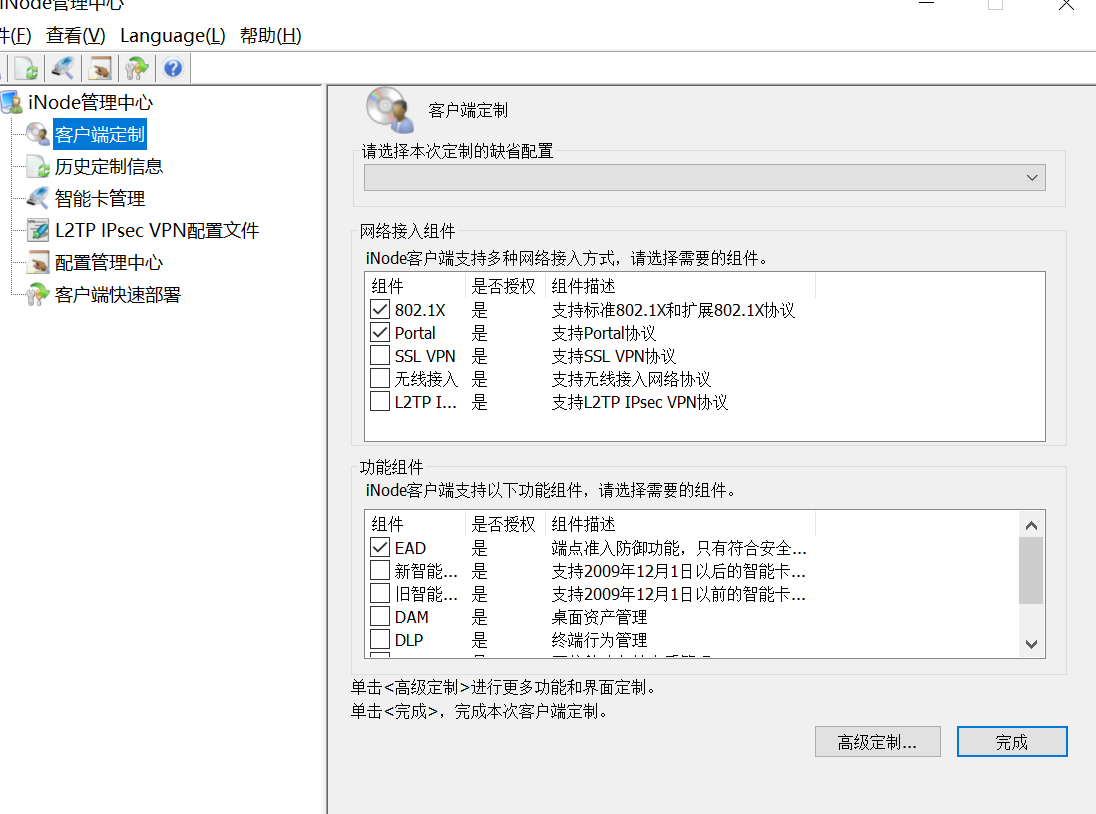Click the function list scrollbar down arrow
The width and height of the screenshot is (1096, 814).
click(x=1032, y=645)
